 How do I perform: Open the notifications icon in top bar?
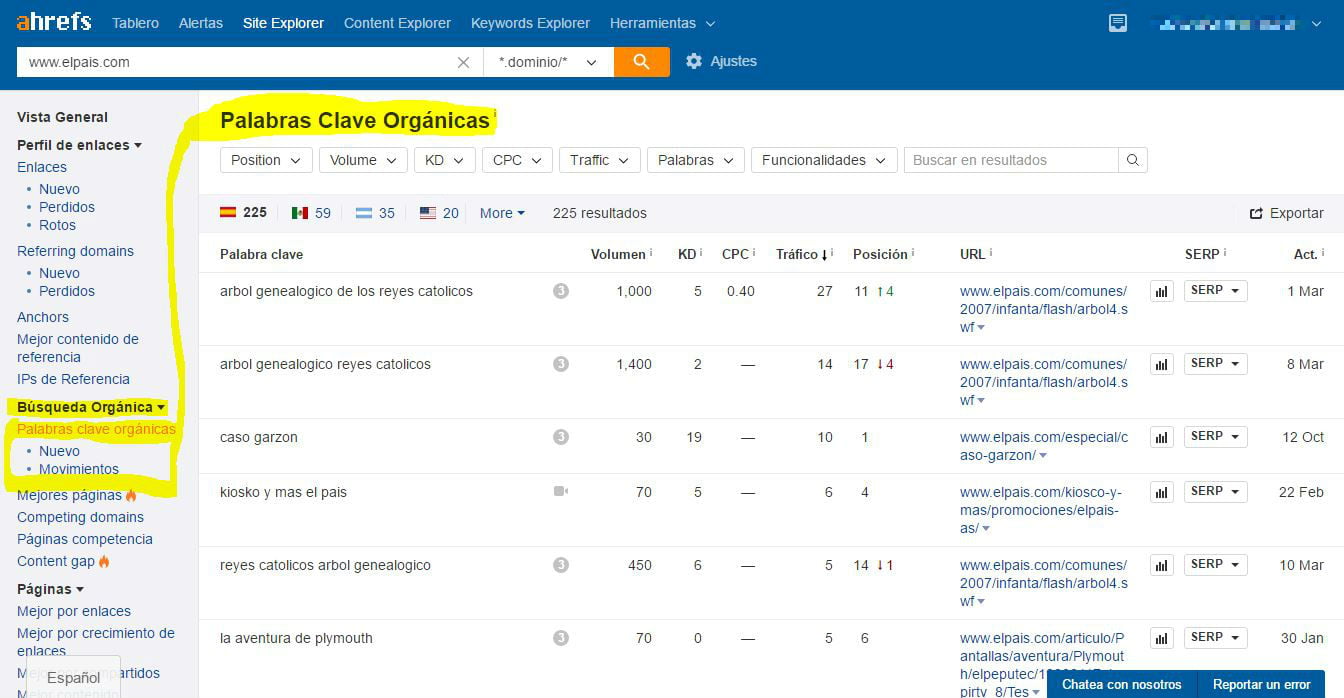tap(1118, 23)
